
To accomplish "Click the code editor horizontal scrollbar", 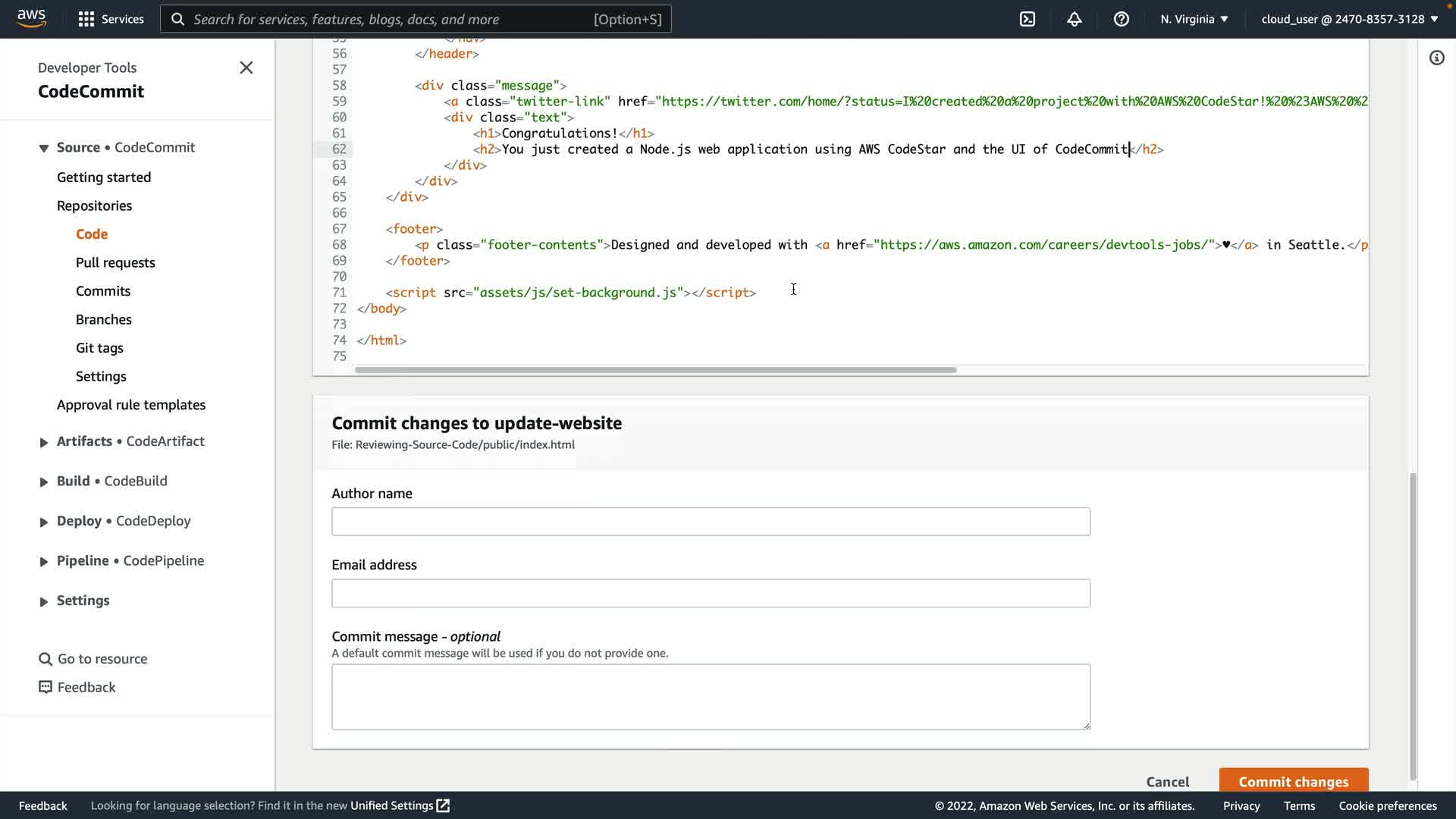I will (x=655, y=370).
